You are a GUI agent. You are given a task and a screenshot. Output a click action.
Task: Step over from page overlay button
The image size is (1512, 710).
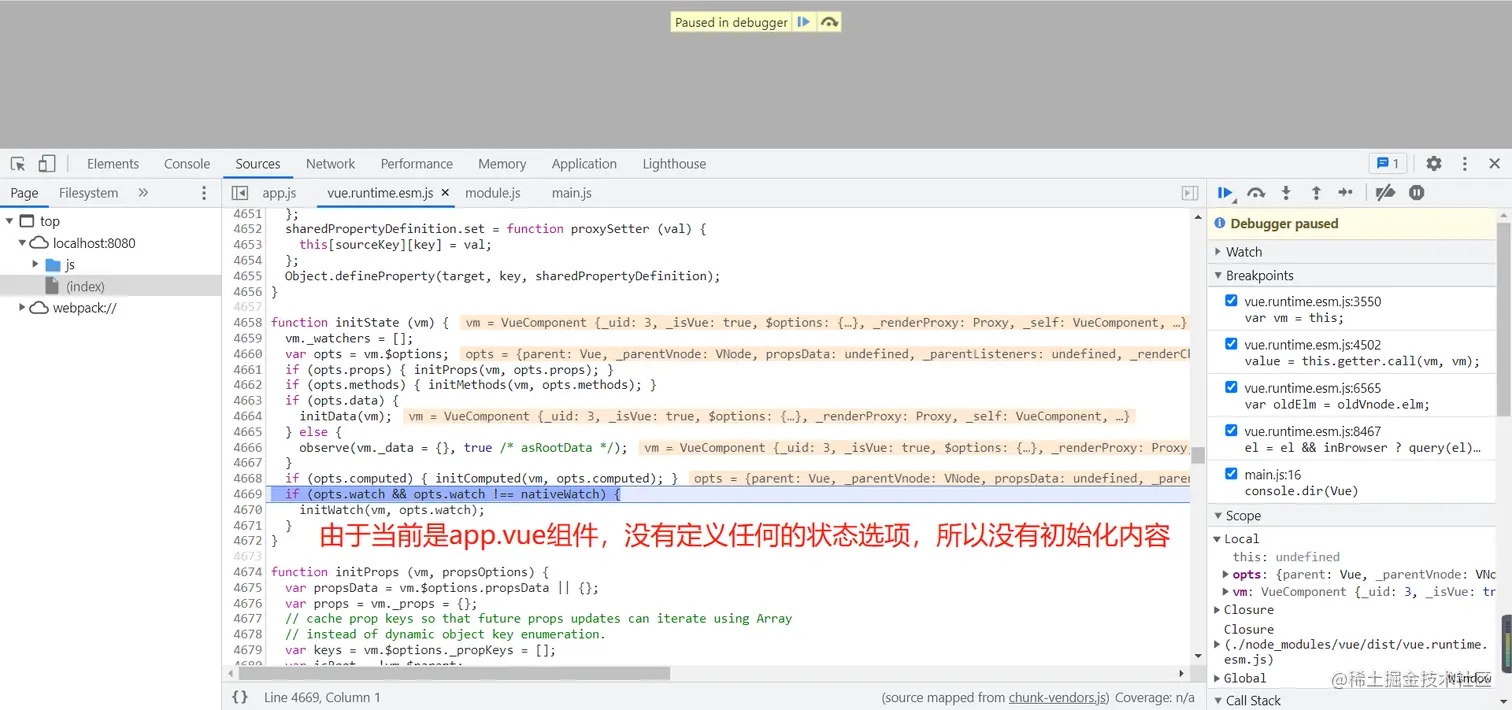(829, 22)
